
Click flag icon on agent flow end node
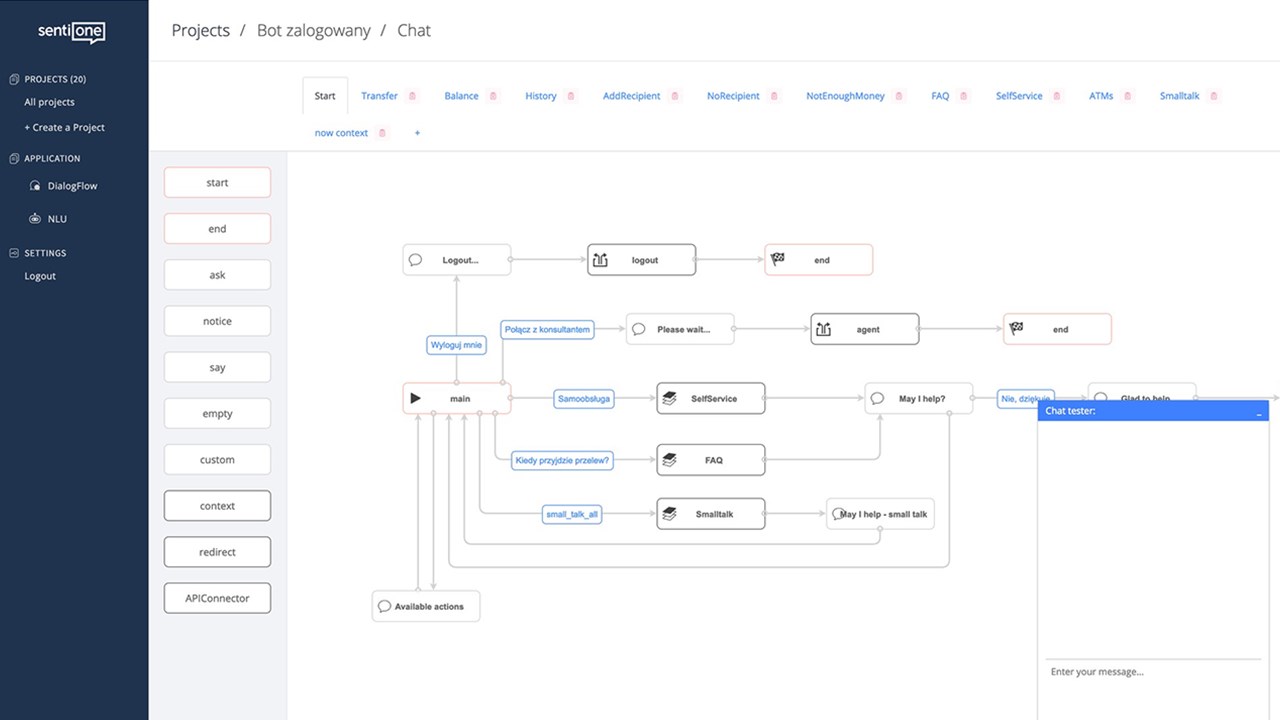(x=1016, y=328)
